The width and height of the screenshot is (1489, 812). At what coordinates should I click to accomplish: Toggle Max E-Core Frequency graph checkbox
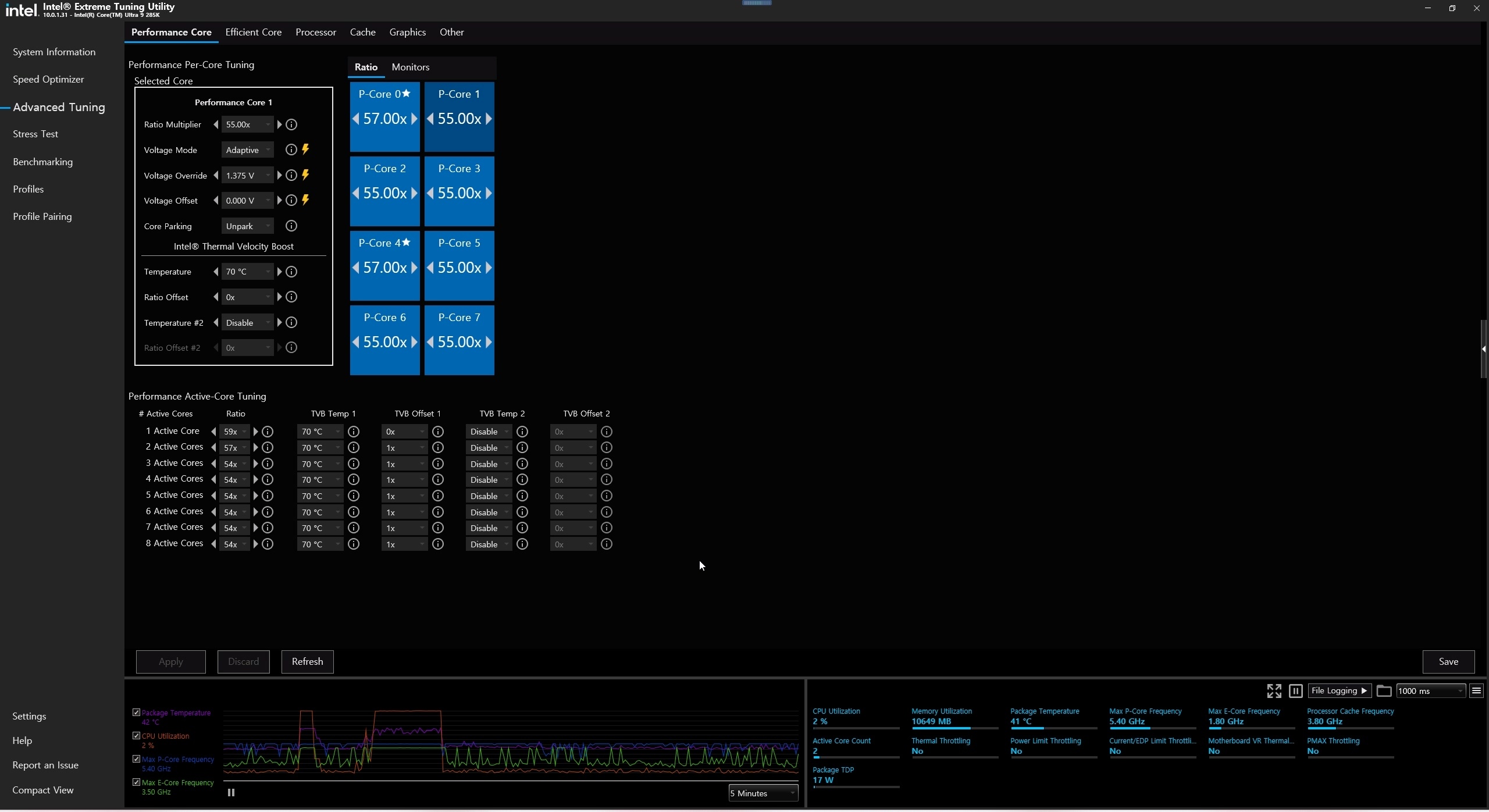(x=136, y=782)
